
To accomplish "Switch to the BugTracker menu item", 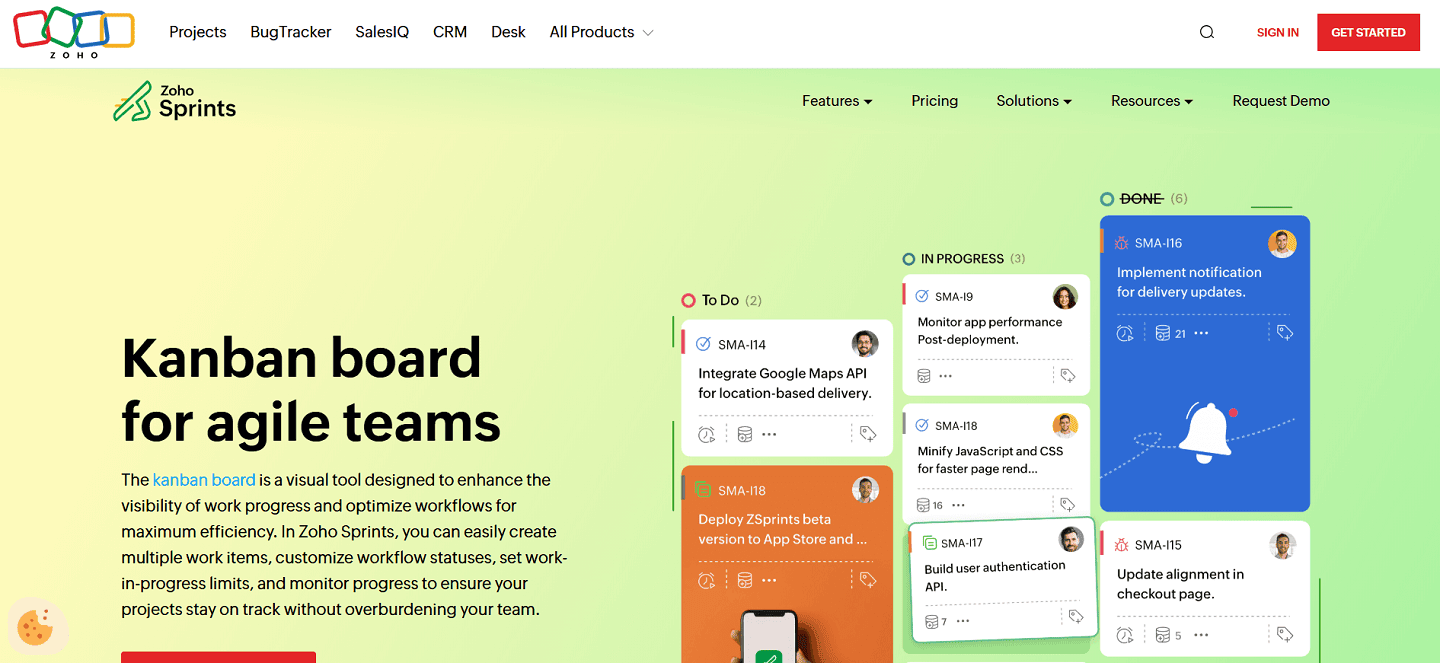I will [290, 32].
